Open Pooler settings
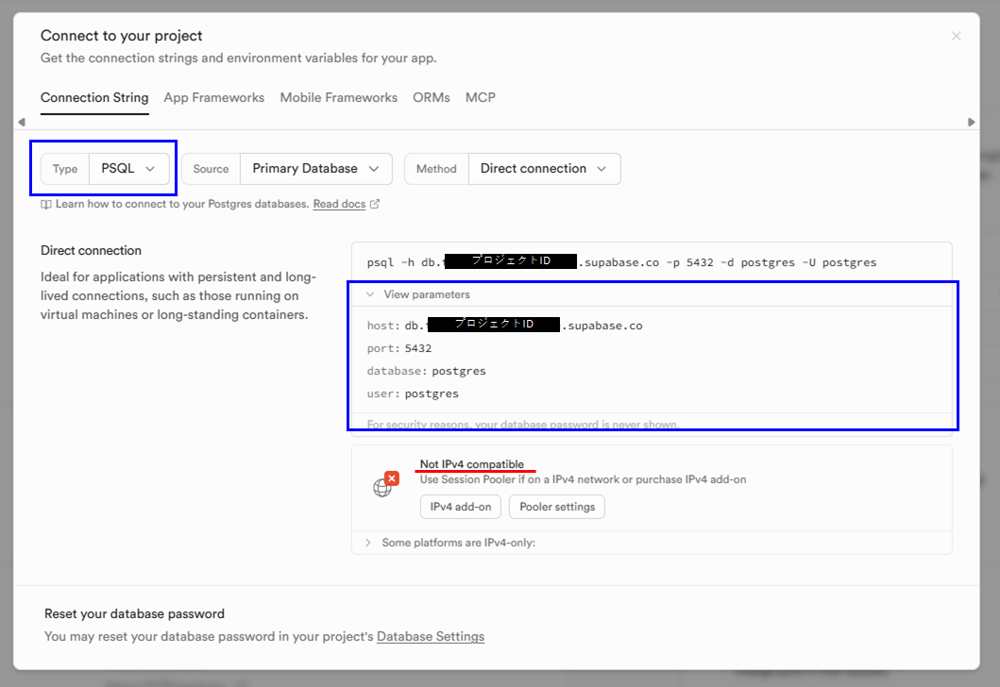1000x687 pixels. 557,507
